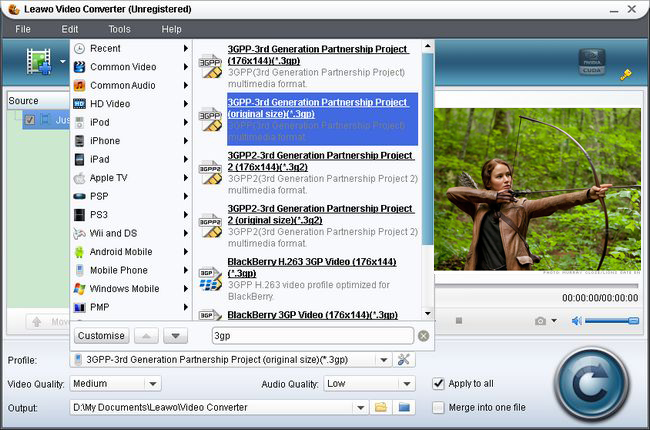
Task: Click the blue output location icon
Action: point(404,407)
